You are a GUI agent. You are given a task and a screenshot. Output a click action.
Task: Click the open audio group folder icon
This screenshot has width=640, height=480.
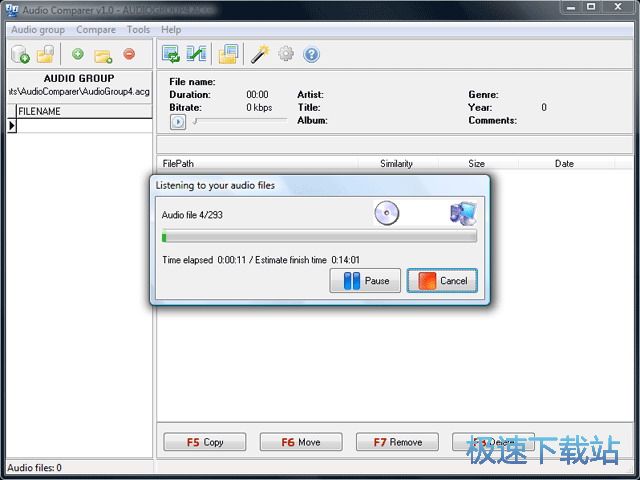tap(45, 54)
